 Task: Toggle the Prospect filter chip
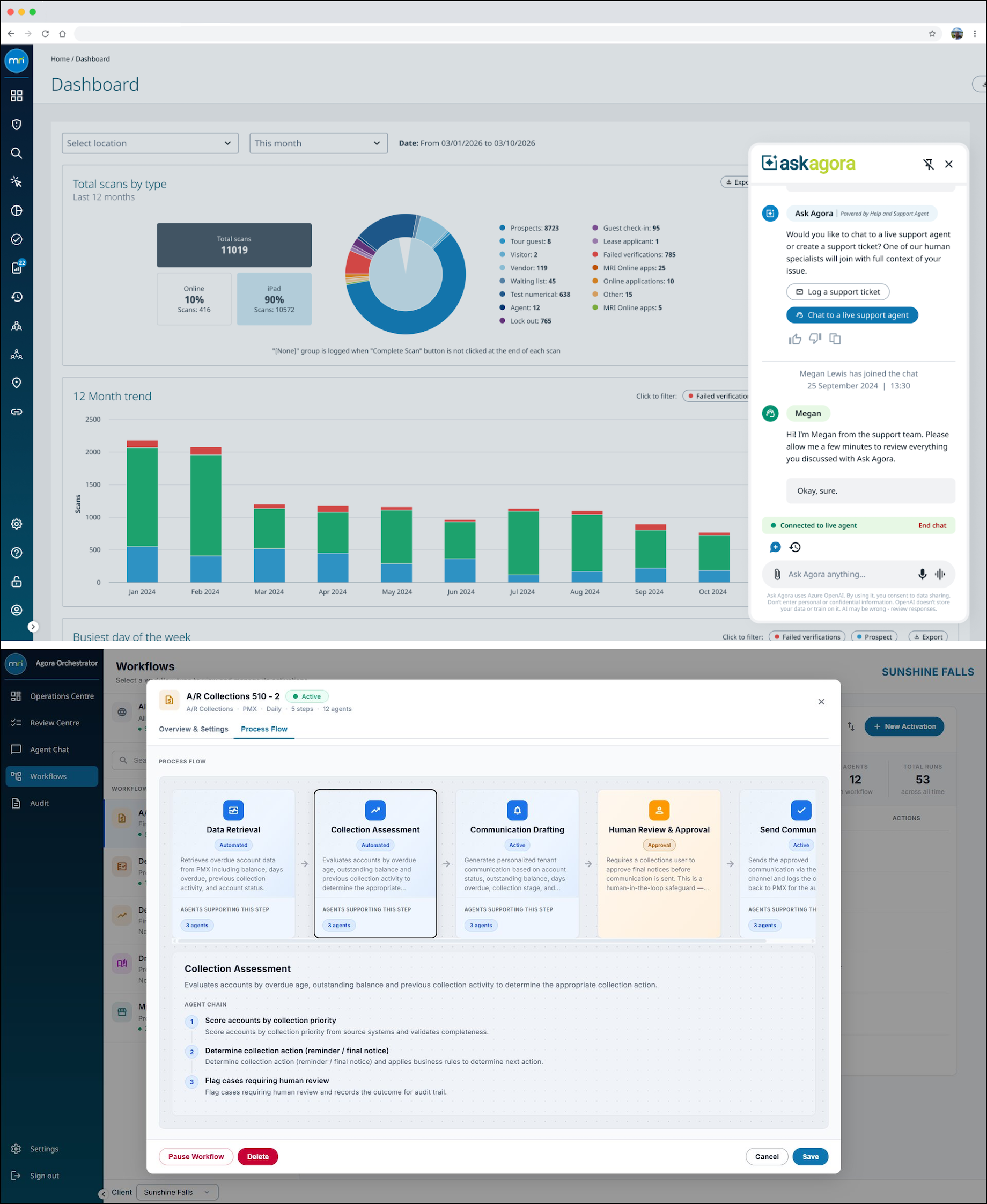[x=874, y=637]
